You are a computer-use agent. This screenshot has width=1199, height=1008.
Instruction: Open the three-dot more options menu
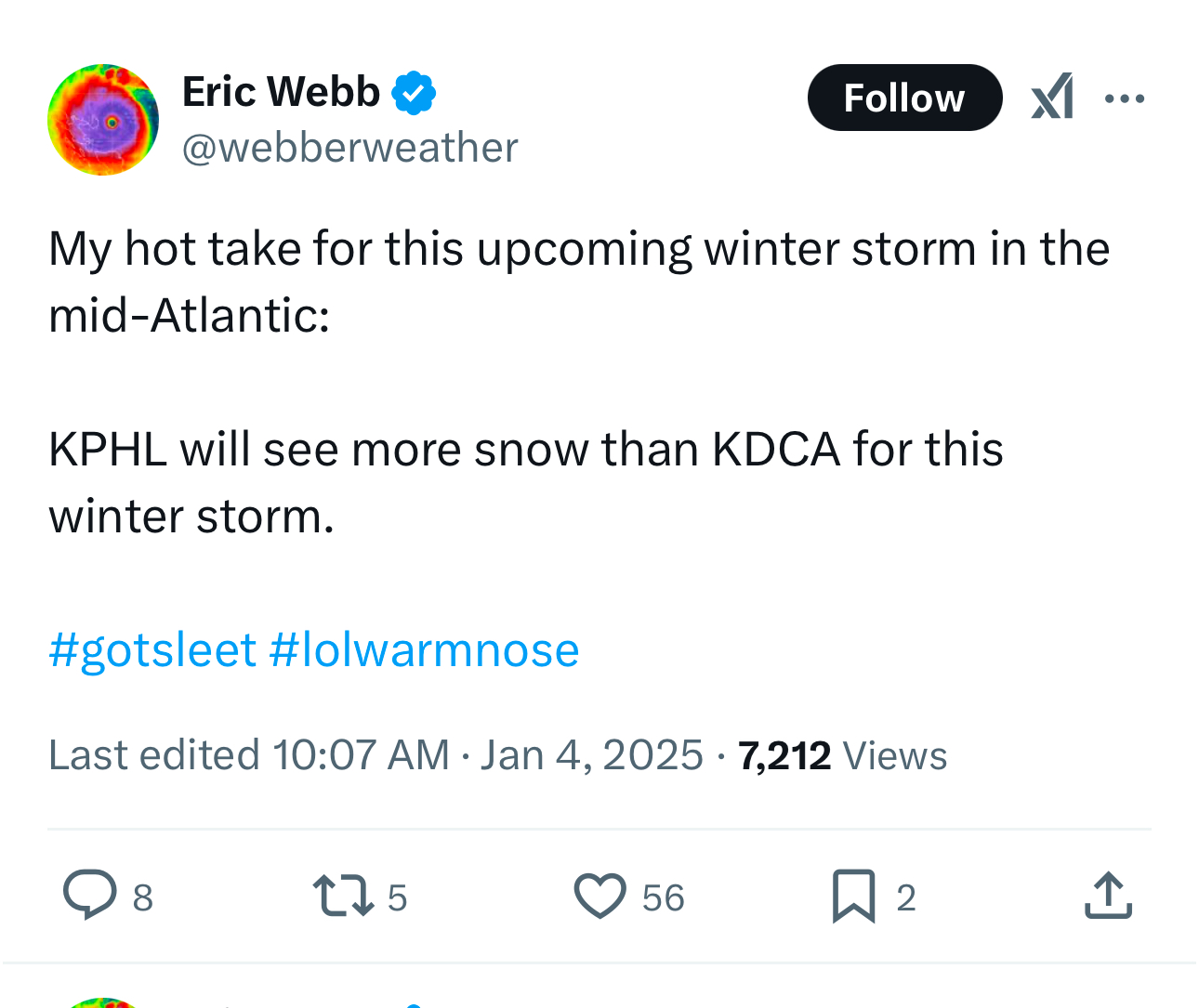(1125, 98)
